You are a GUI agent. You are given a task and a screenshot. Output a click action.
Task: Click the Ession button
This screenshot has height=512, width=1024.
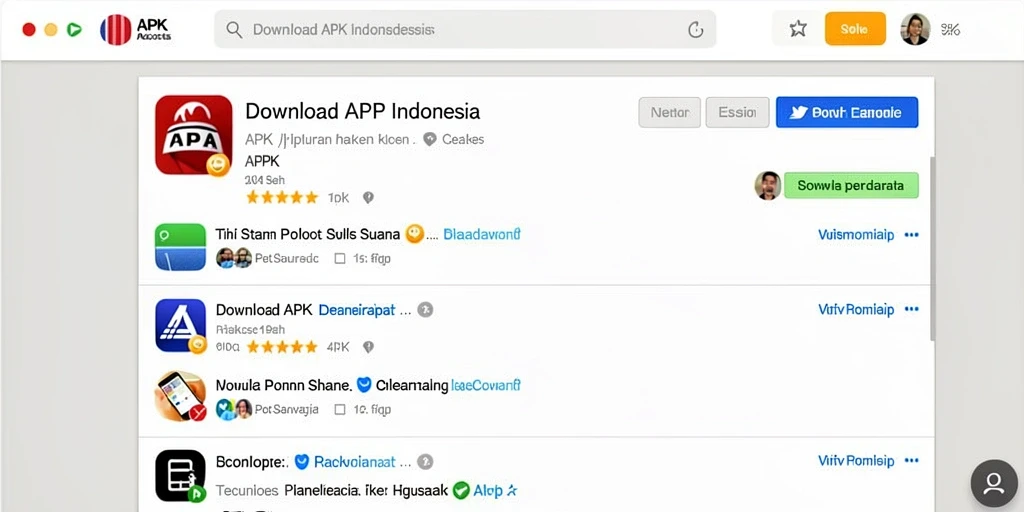pos(737,112)
